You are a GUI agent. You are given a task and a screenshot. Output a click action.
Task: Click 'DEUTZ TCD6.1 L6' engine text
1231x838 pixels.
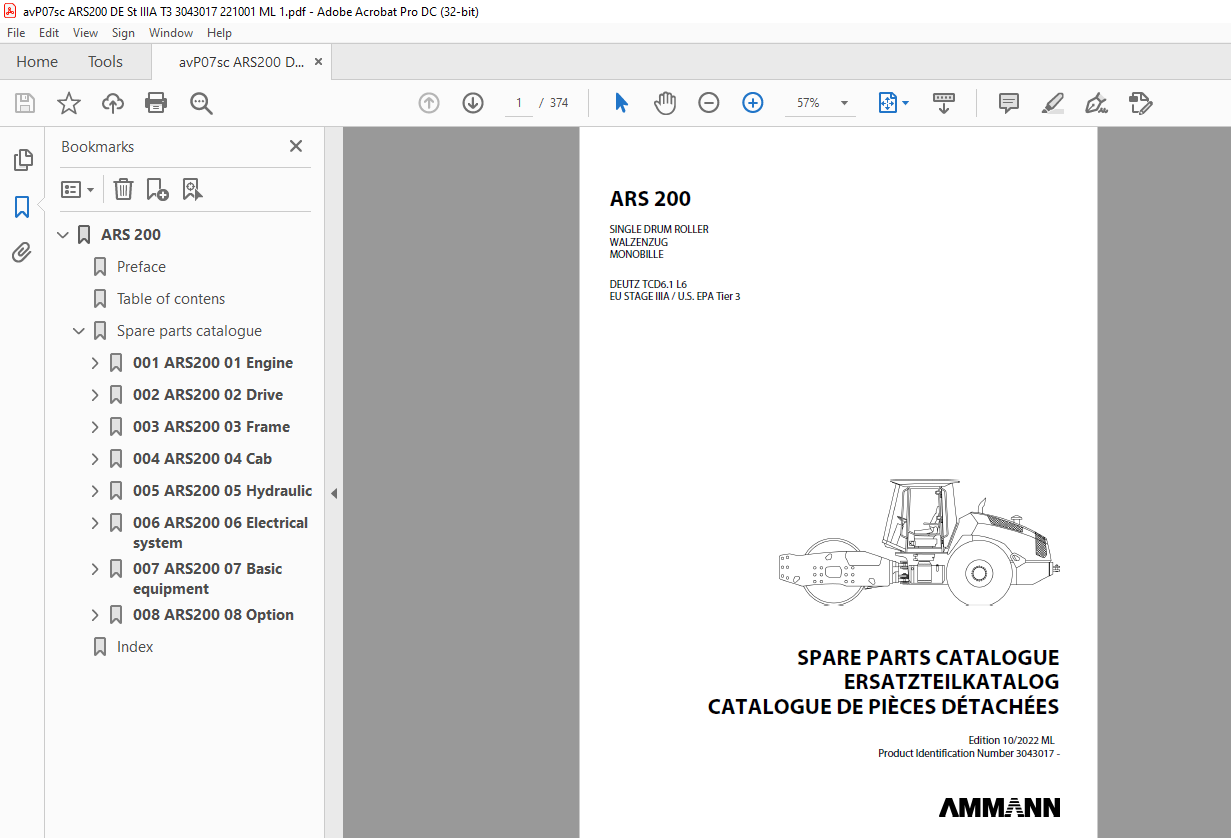tap(648, 284)
